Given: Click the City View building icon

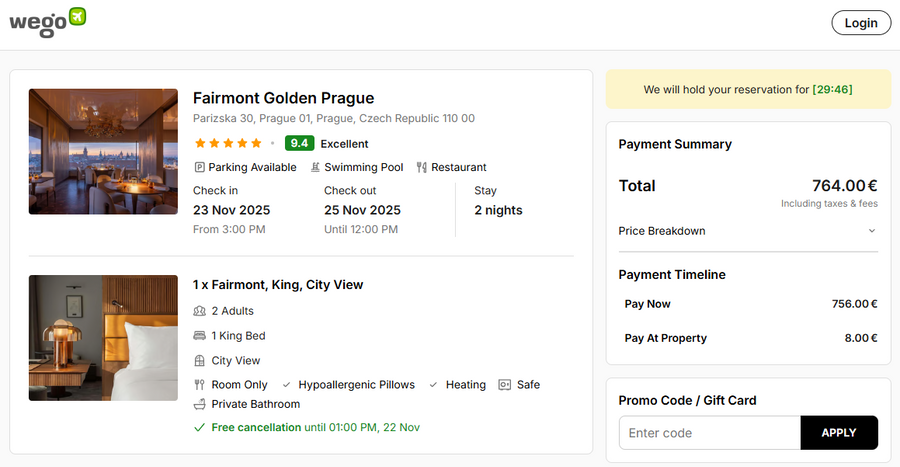Looking at the screenshot, I should (x=200, y=361).
